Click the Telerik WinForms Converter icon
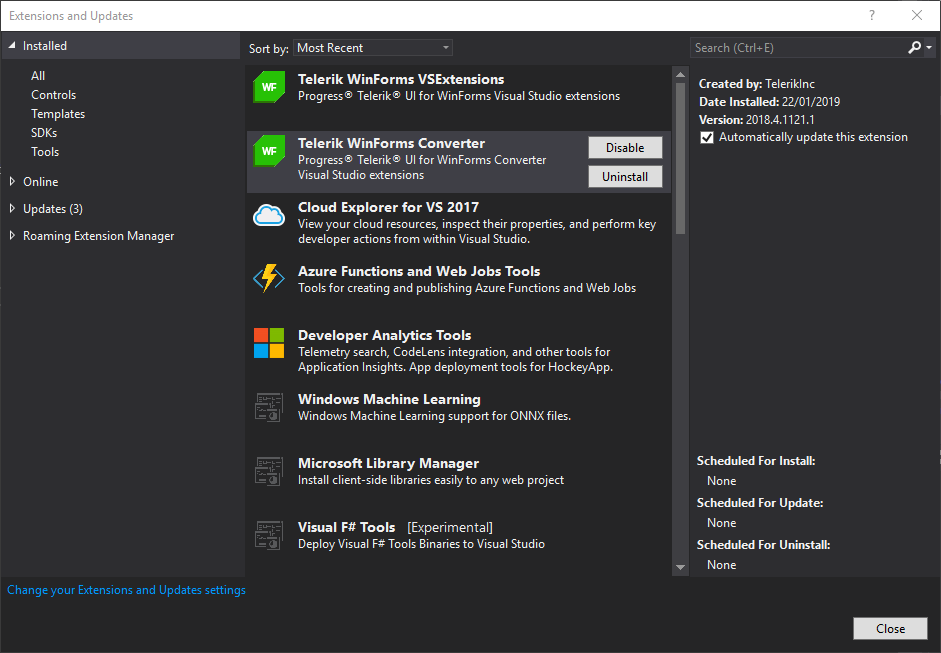 click(269, 151)
